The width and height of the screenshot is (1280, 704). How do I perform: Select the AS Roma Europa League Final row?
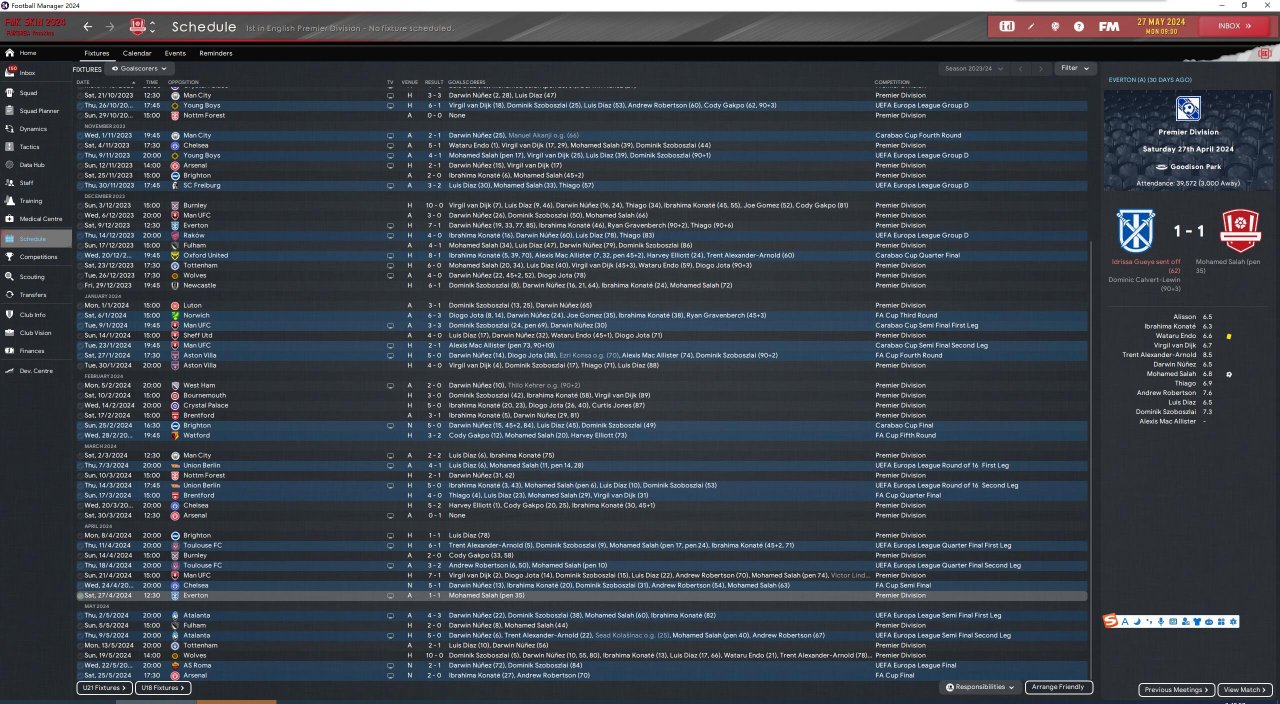(x=581, y=665)
